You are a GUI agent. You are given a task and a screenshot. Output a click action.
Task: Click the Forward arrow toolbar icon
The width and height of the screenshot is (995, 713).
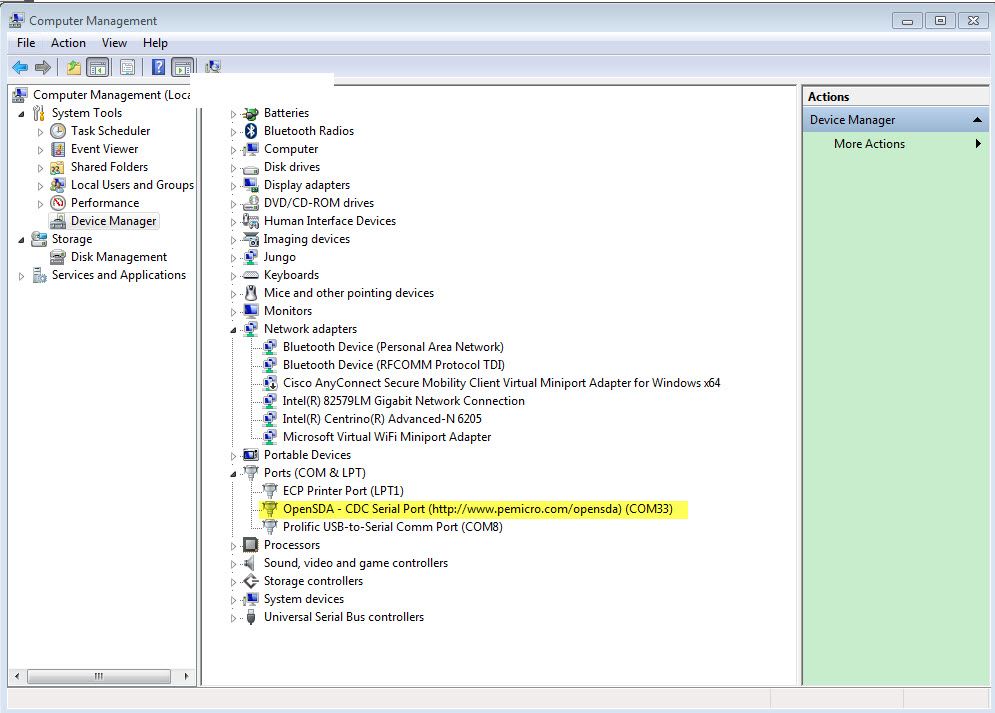(x=43, y=67)
